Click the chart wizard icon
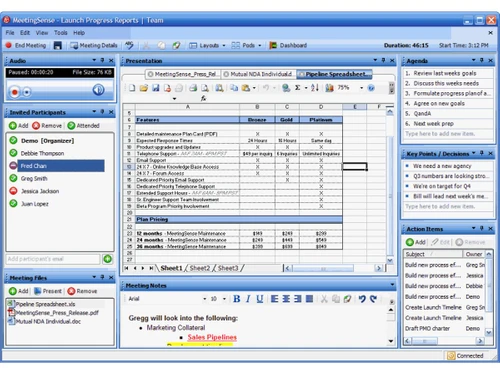Screen dimensions: 500x375 pos(329,88)
